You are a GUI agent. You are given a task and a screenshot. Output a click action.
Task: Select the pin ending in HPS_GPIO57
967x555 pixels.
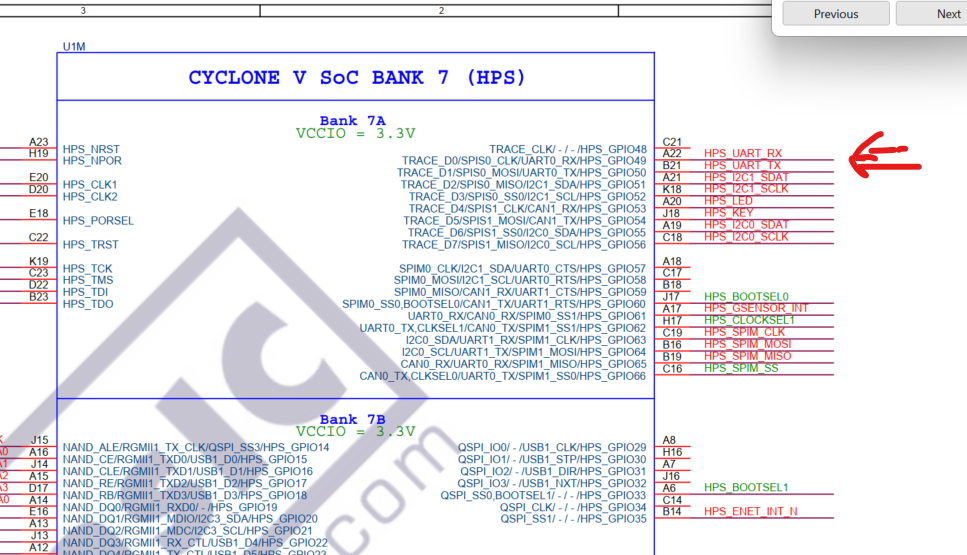point(522,269)
